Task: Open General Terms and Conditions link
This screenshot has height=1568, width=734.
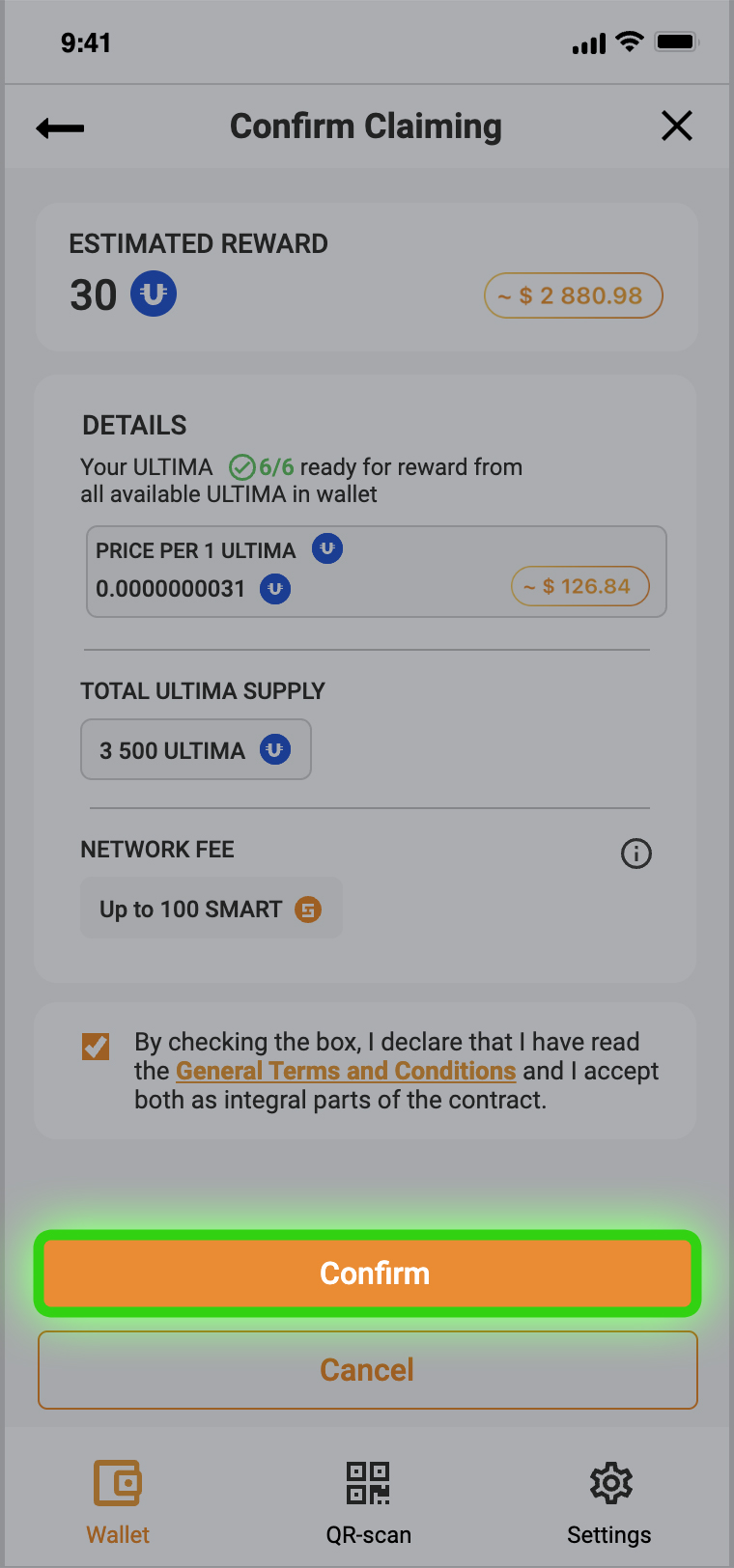Action: (x=346, y=1071)
